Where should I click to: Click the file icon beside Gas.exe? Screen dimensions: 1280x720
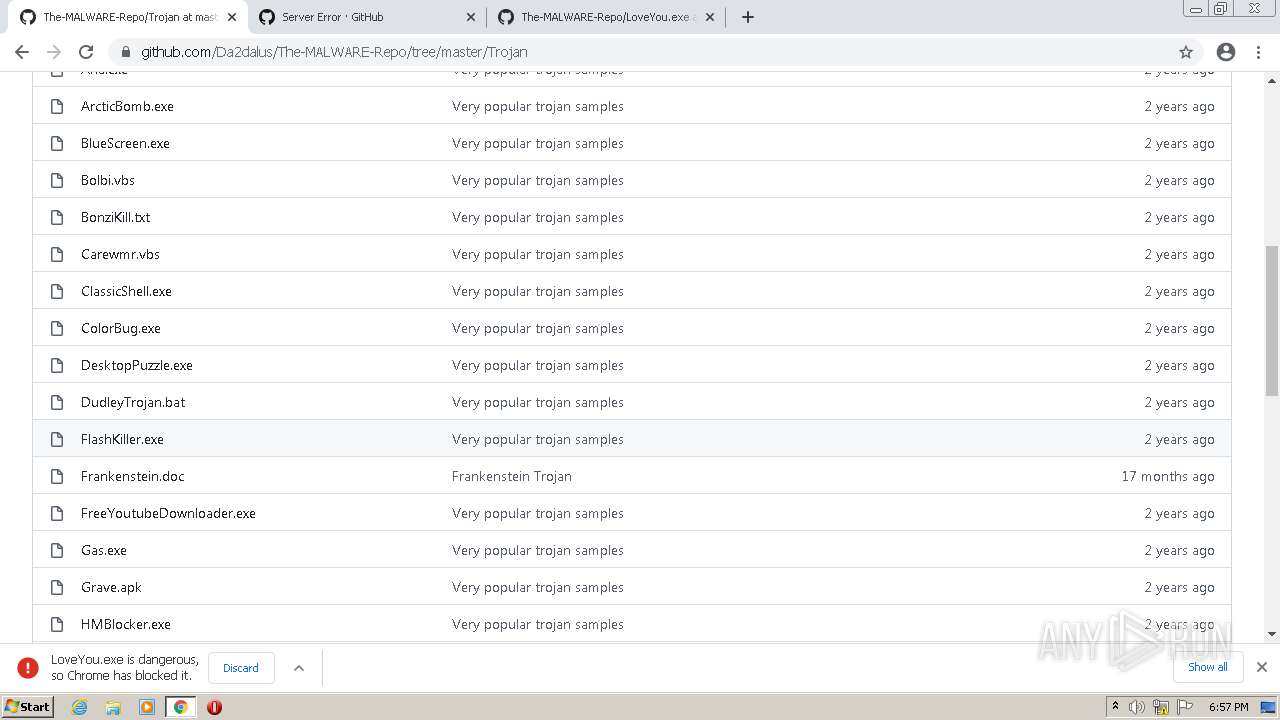pos(57,550)
